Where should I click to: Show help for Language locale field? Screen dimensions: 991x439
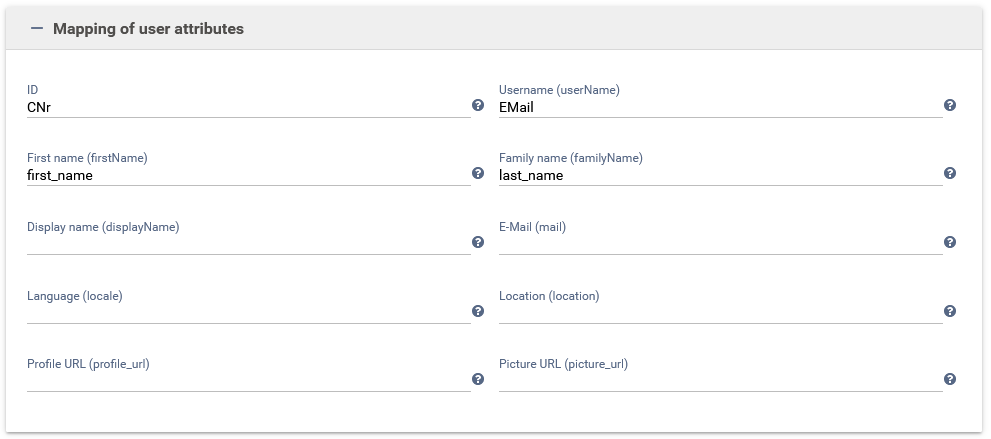point(478,311)
